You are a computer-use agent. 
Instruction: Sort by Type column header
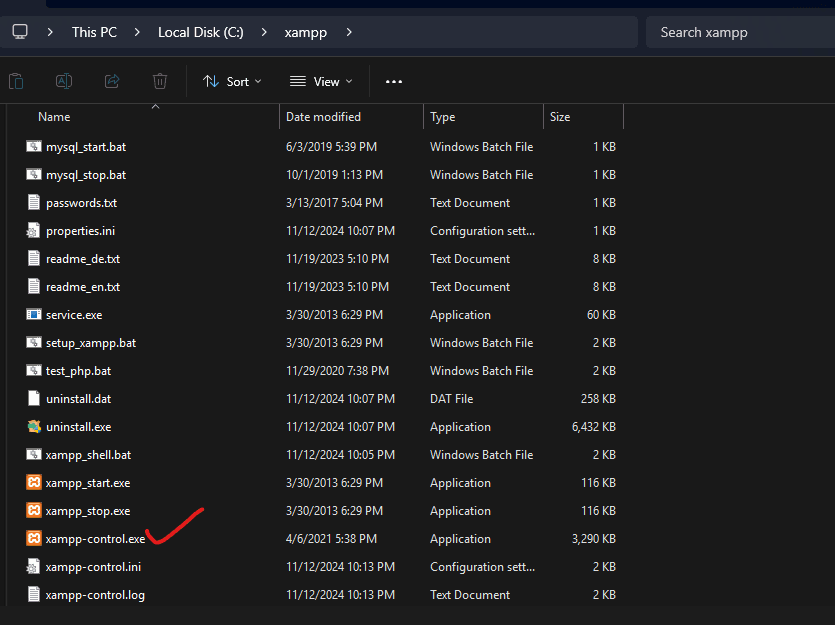click(x=443, y=117)
